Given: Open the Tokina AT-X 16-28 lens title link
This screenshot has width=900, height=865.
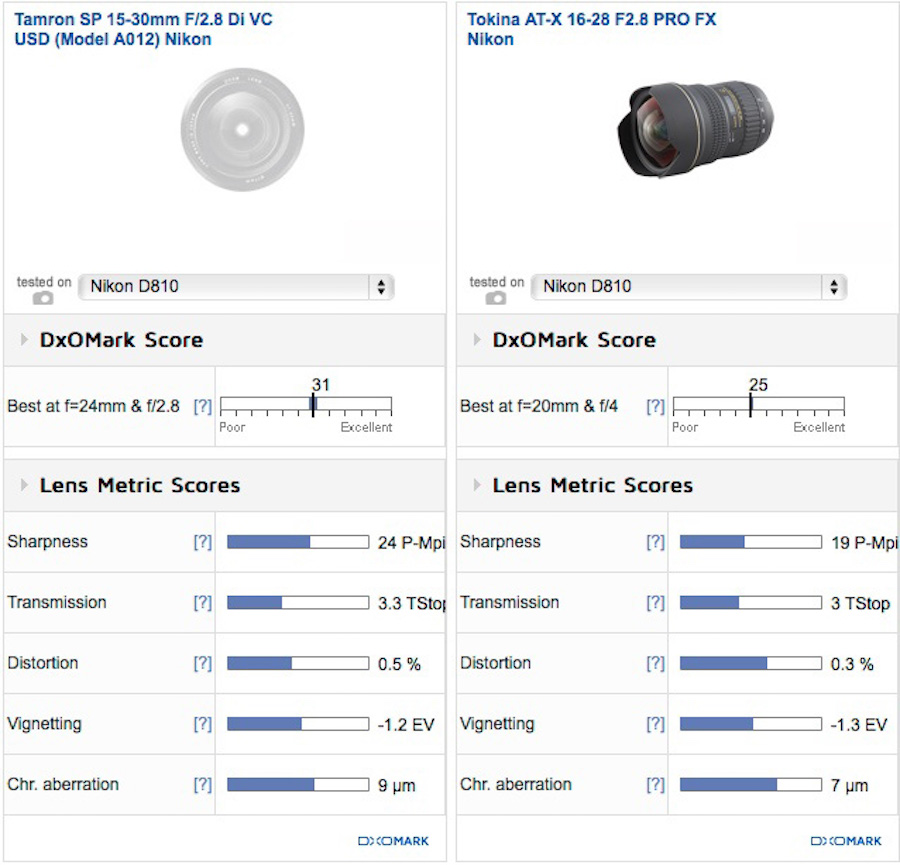Looking at the screenshot, I should pyautogui.click(x=591, y=29).
